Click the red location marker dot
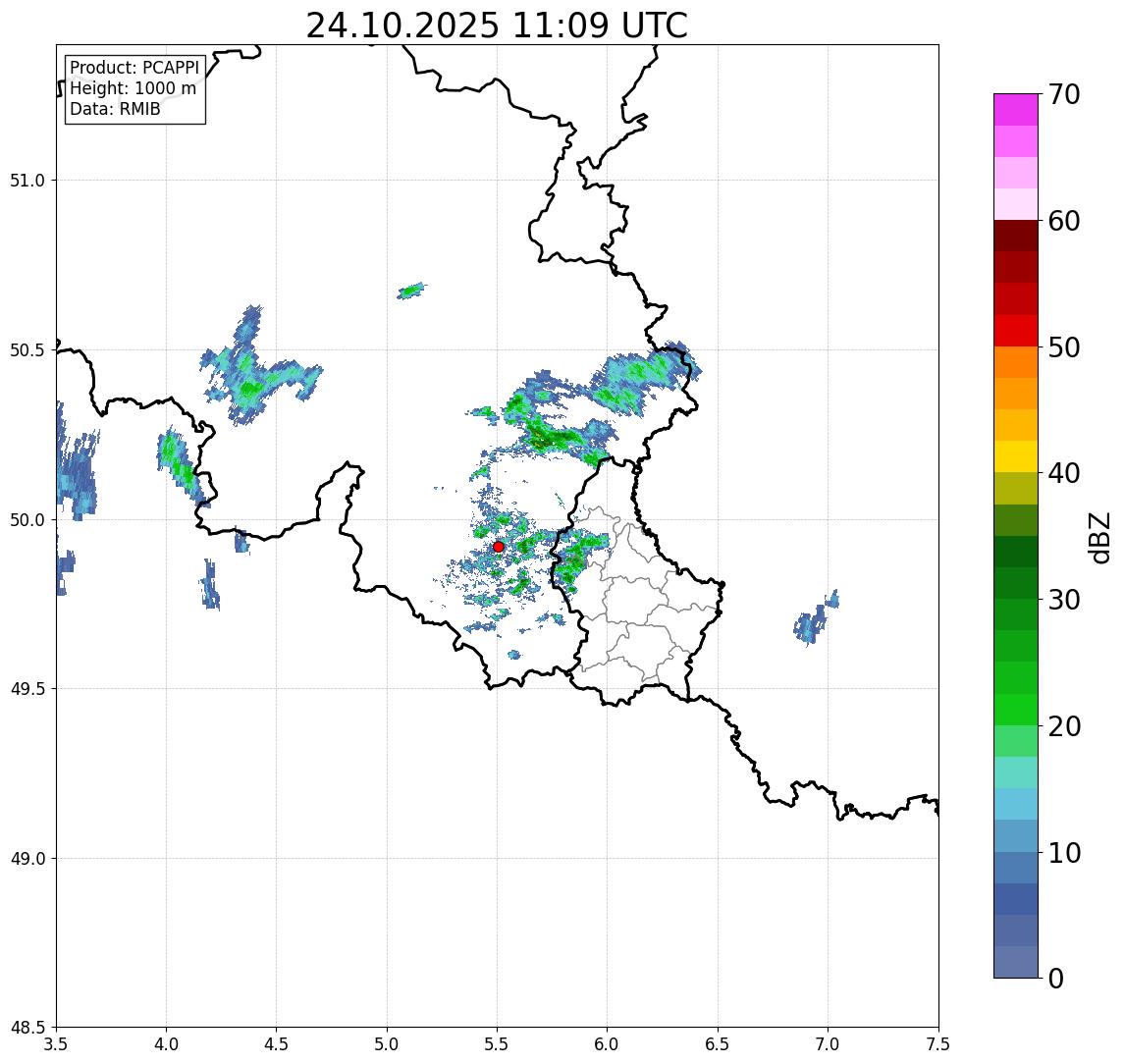The width and height of the screenshot is (1124, 1064). click(x=499, y=547)
